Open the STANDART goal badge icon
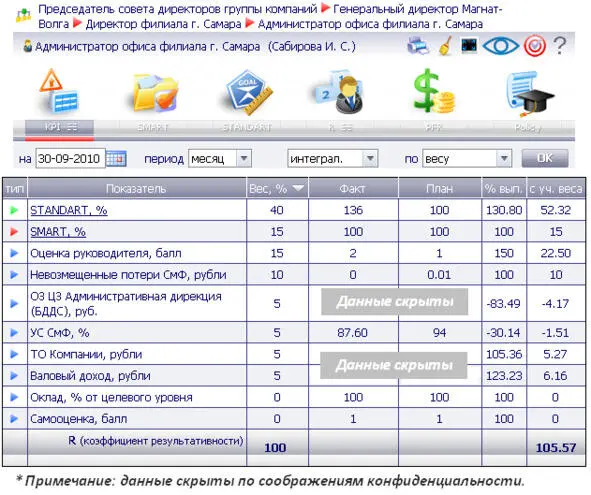 click(x=248, y=92)
